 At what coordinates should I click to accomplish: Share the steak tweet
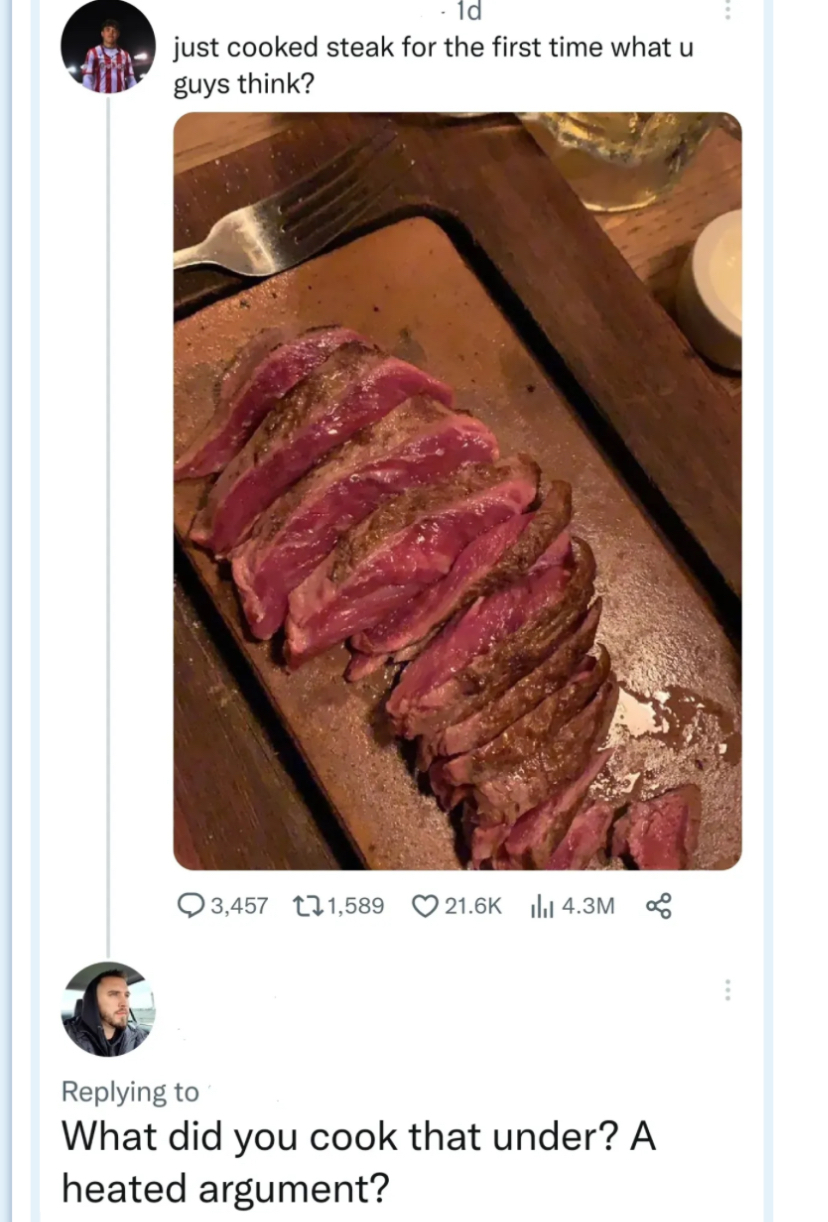click(x=658, y=906)
